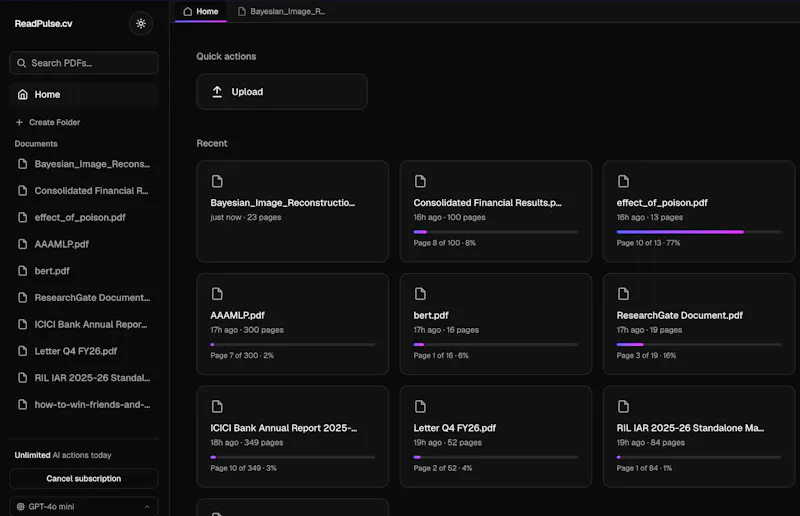Click the search magnifier icon

pos(21,63)
